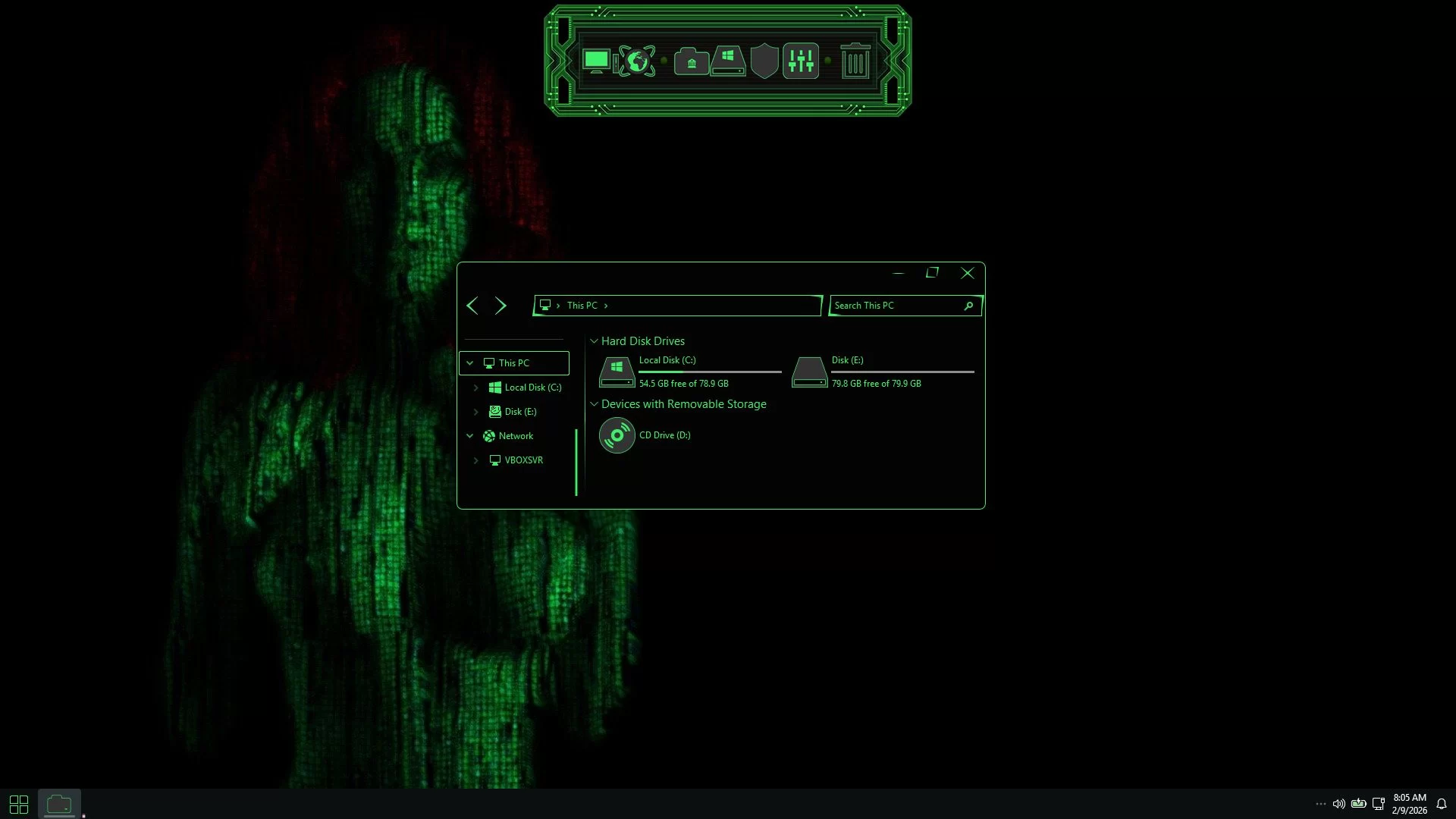1456x819 pixels.
Task: Click the search magnifier icon
Action: (968, 306)
